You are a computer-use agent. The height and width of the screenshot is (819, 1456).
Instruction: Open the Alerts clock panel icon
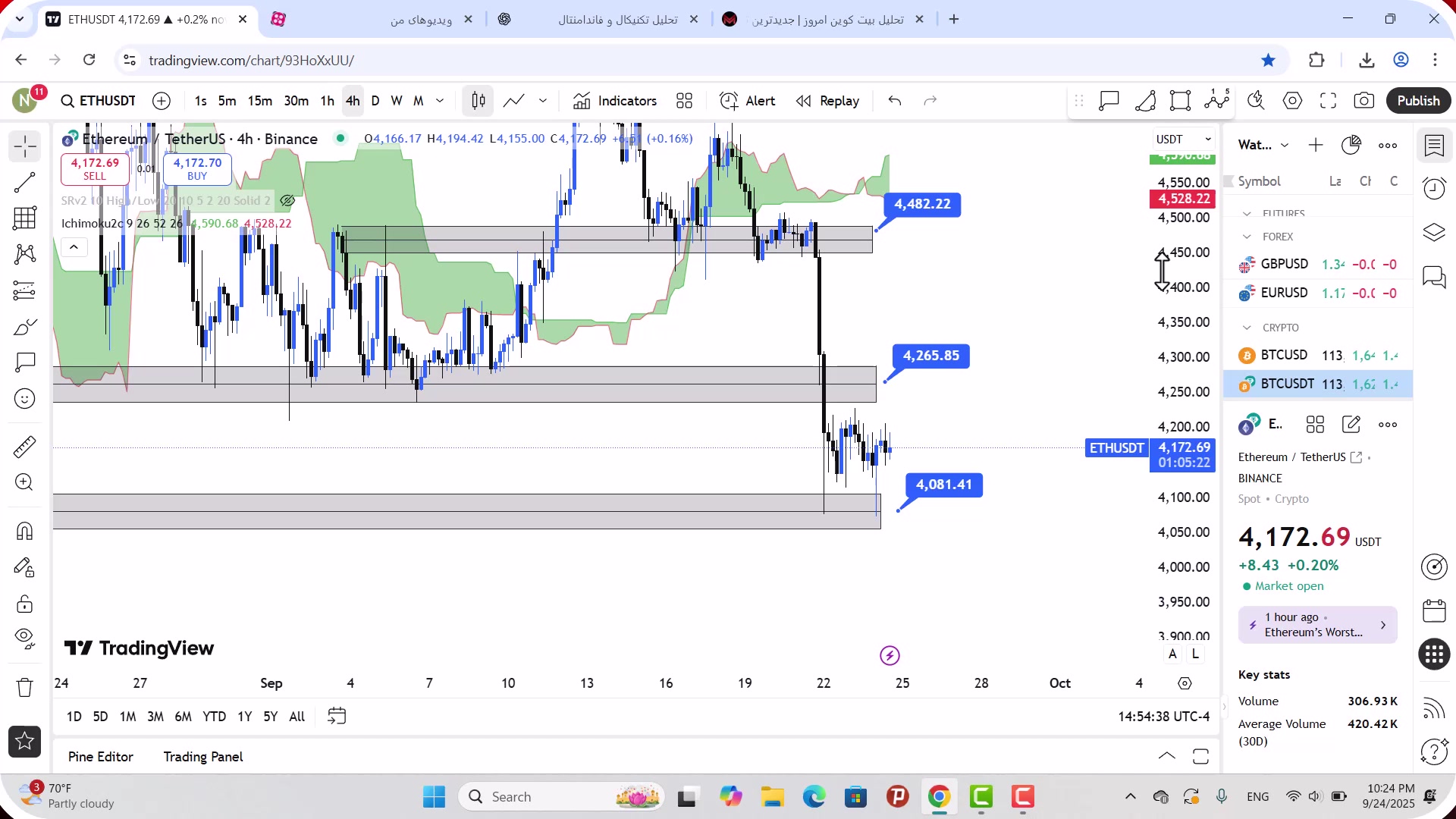pos(1434,188)
